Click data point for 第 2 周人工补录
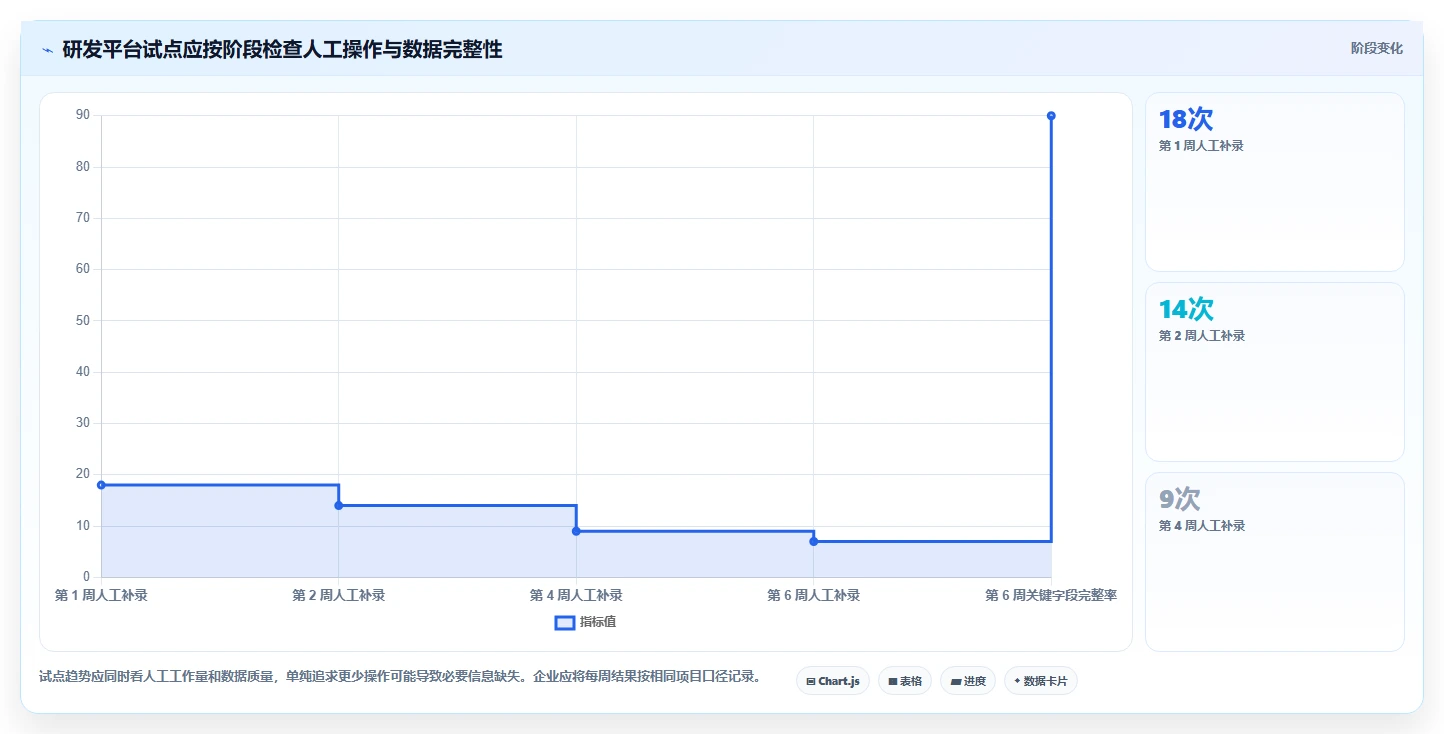The image size is (1444, 734). click(338, 505)
